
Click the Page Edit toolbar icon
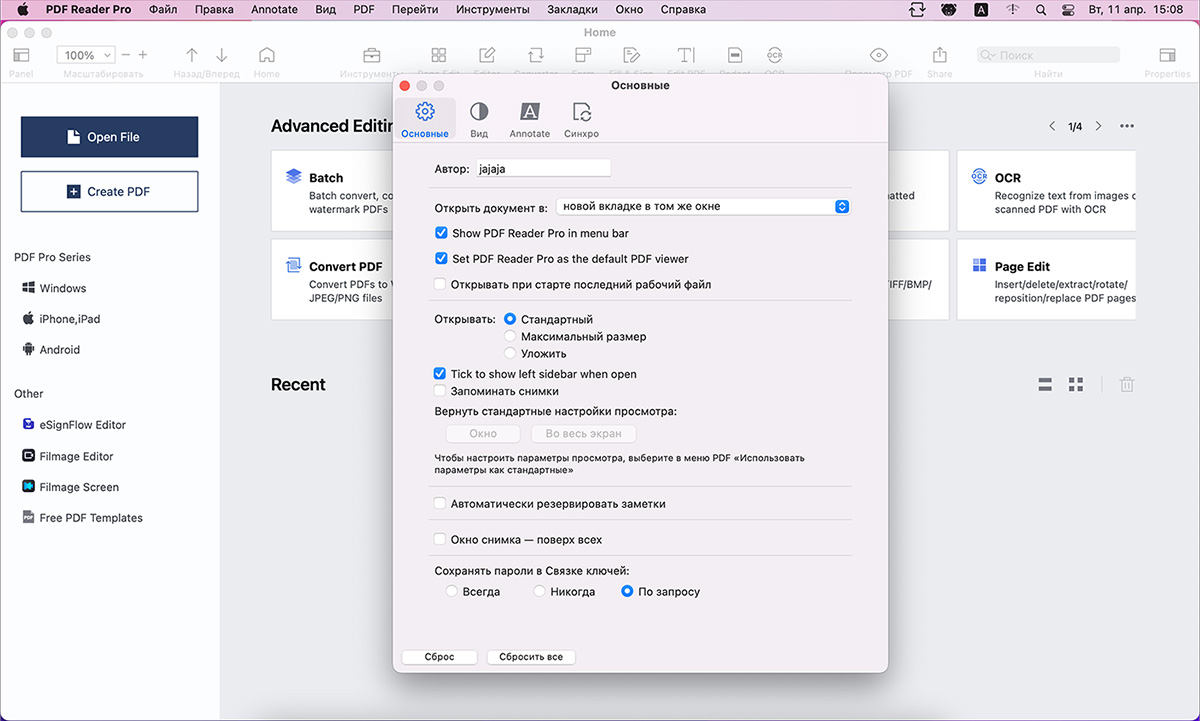coord(439,55)
